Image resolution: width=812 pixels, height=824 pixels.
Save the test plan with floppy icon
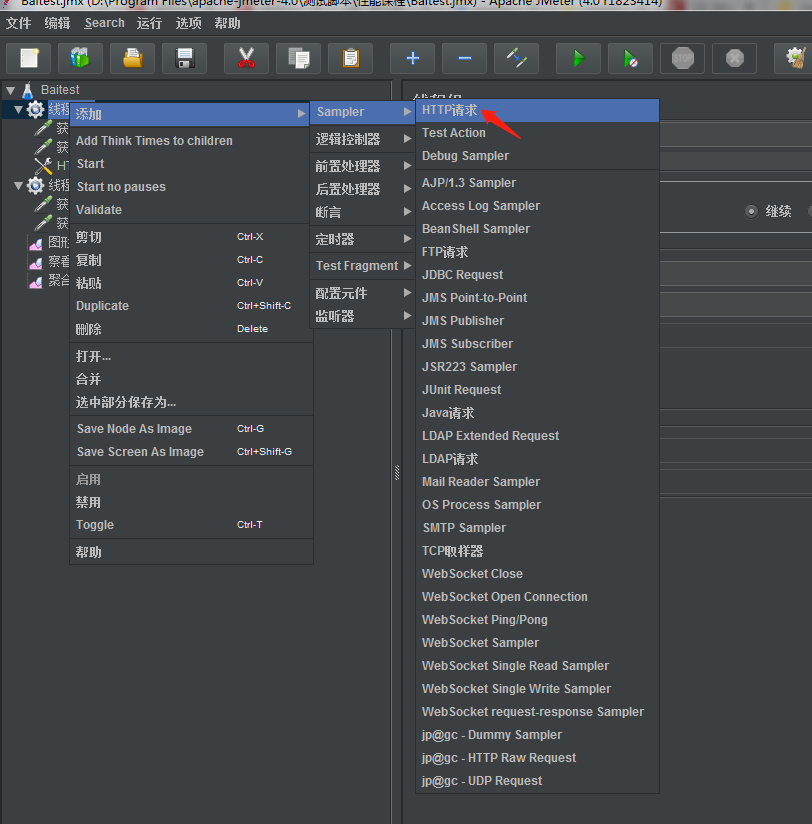[184, 58]
